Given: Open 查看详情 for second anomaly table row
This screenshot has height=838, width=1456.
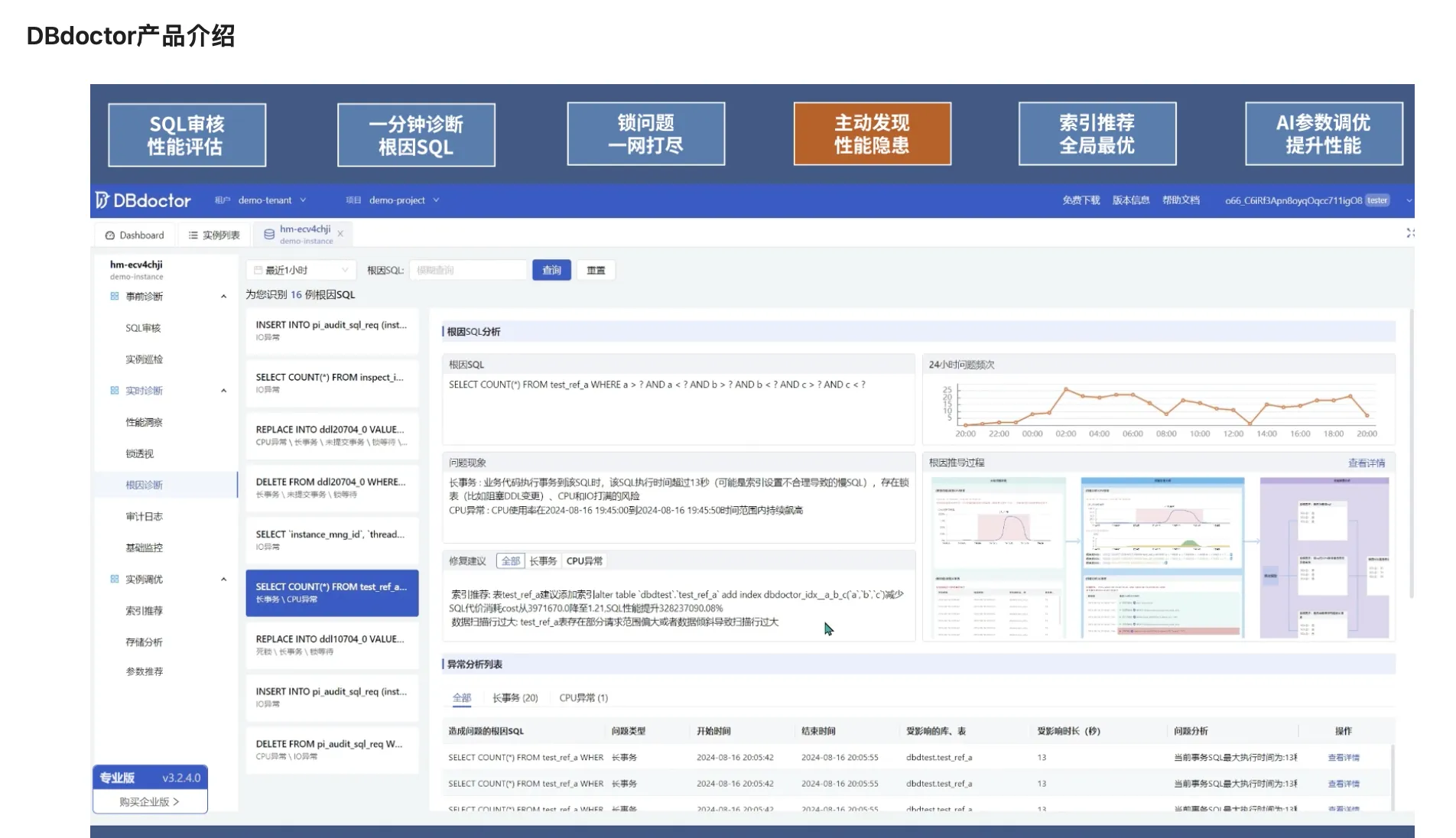Looking at the screenshot, I should pos(1344,784).
